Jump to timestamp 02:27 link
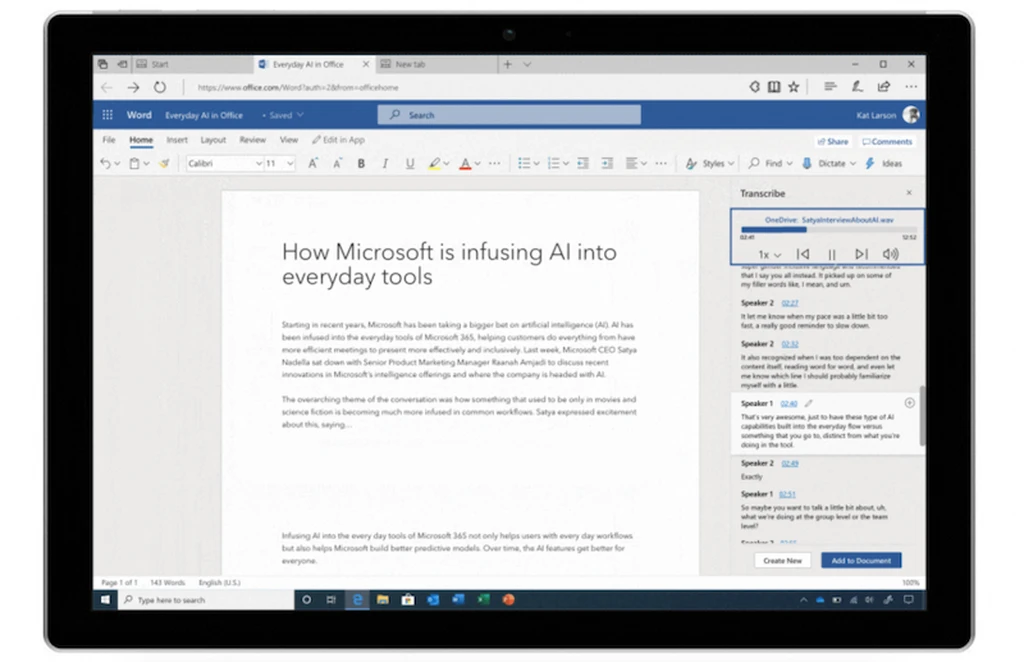The width and height of the screenshot is (1024, 662). (x=790, y=304)
